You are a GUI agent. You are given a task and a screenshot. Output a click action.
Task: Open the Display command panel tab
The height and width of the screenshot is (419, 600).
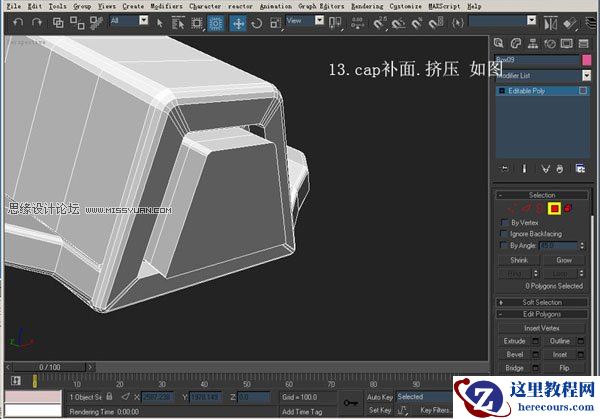click(x=567, y=43)
